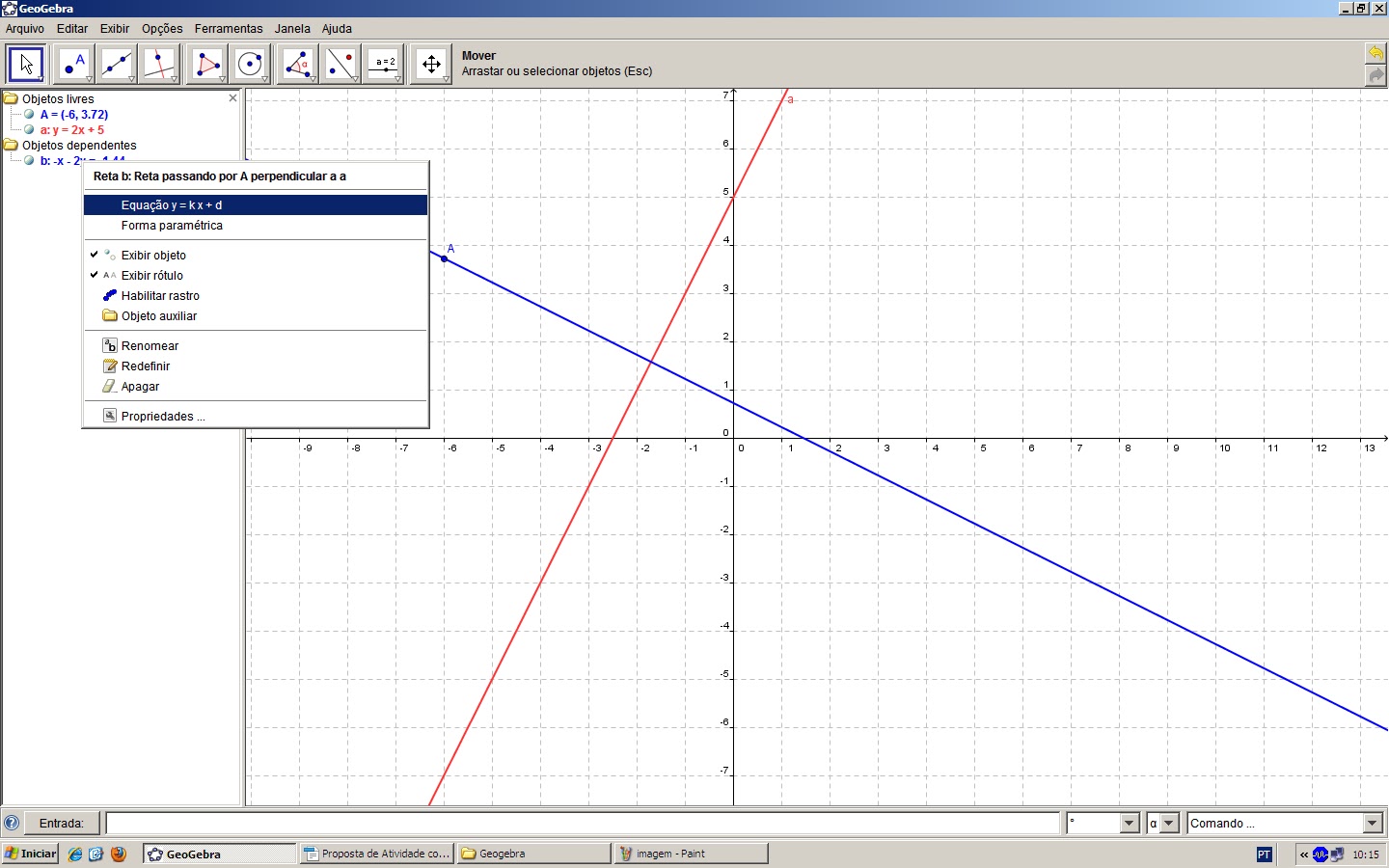Select a: y = 2x + 5 in algebra view

[72, 129]
